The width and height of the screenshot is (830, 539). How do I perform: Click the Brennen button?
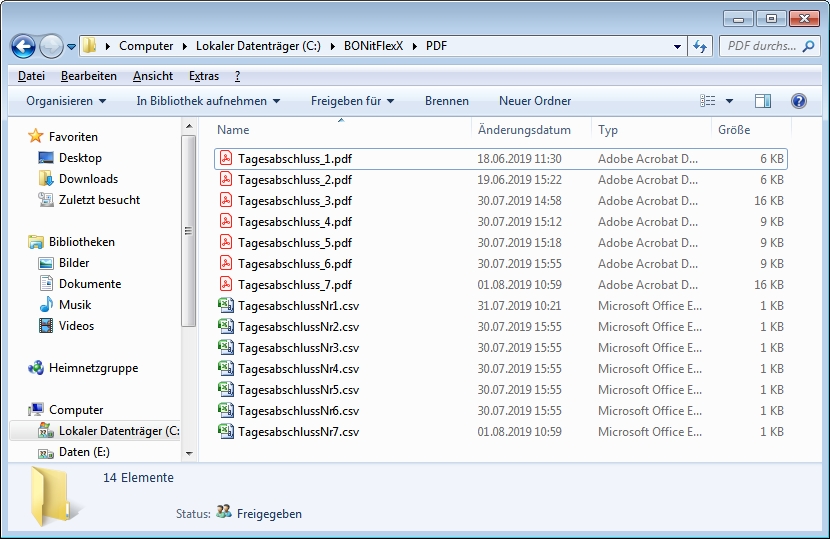pyautogui.click(x=447, y=101)
